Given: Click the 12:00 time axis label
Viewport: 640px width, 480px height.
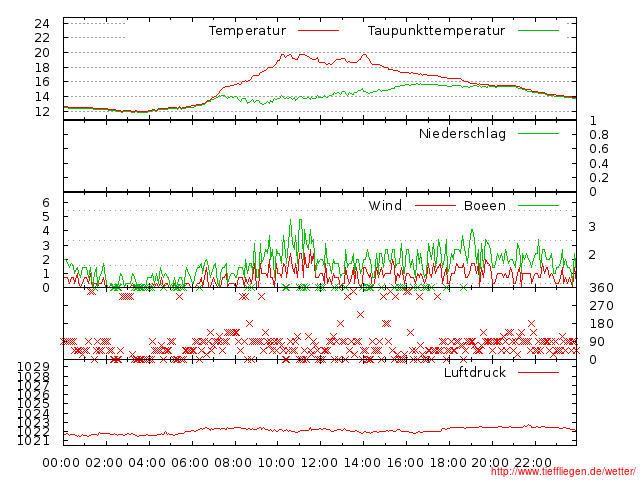Looking at the screenshot, I should [x=319, y=463].
